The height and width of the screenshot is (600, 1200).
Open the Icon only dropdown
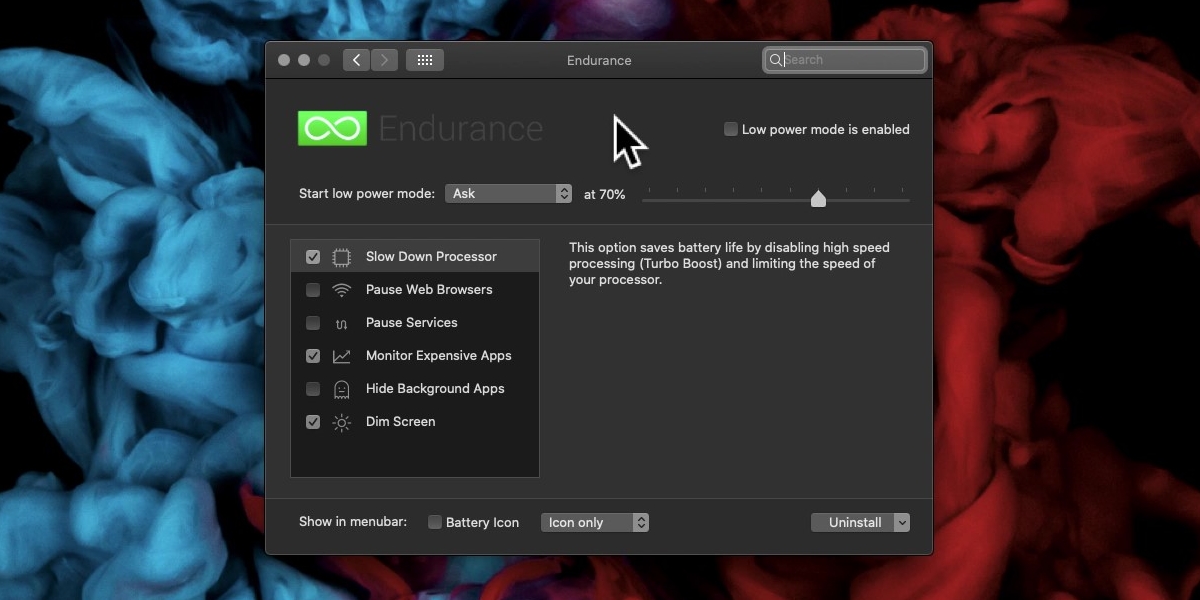click(595, 523)
